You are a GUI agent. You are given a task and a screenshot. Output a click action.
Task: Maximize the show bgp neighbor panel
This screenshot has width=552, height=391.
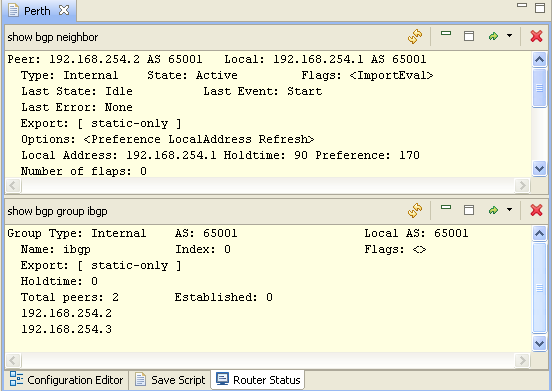[469, 36]
